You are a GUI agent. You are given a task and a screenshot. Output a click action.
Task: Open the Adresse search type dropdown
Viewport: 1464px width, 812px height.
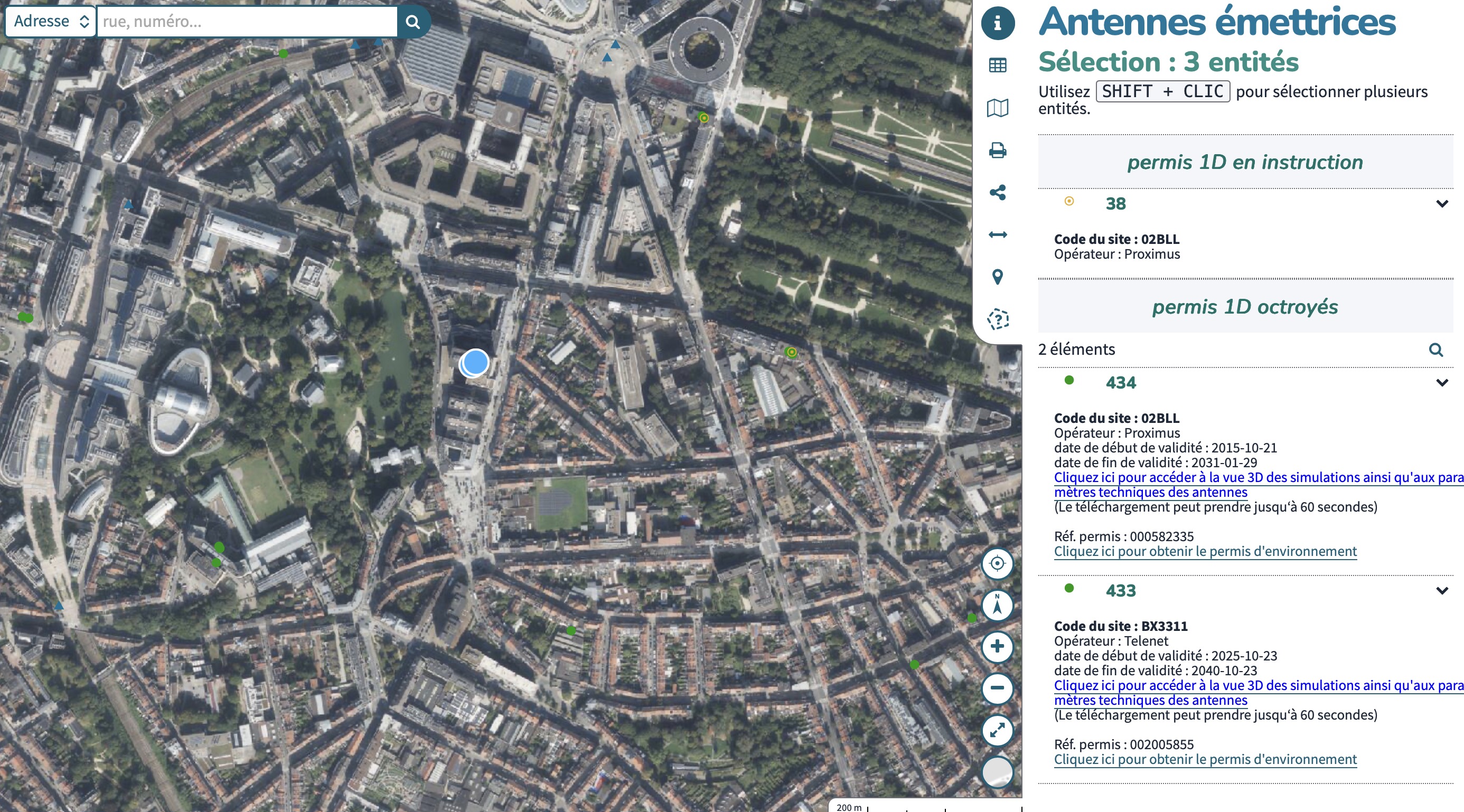tap(51, 22)
